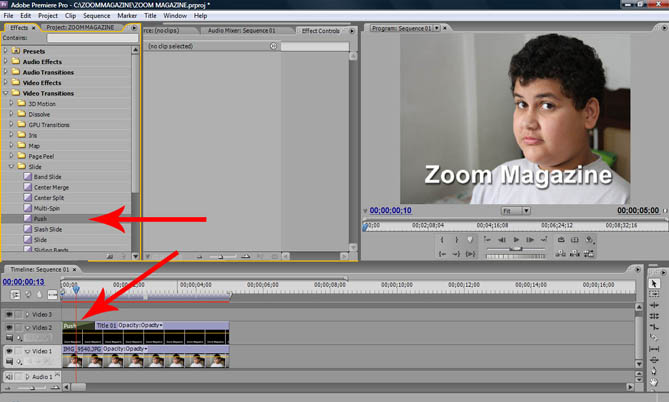Activate the Hand tool

(x=655, y=384)
